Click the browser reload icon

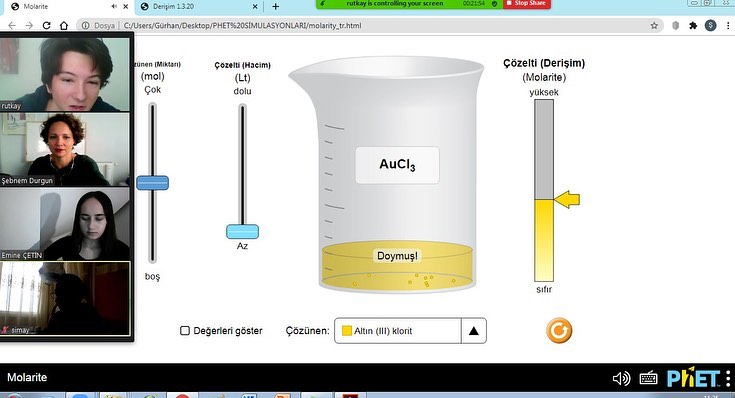(x=46, y=25)
